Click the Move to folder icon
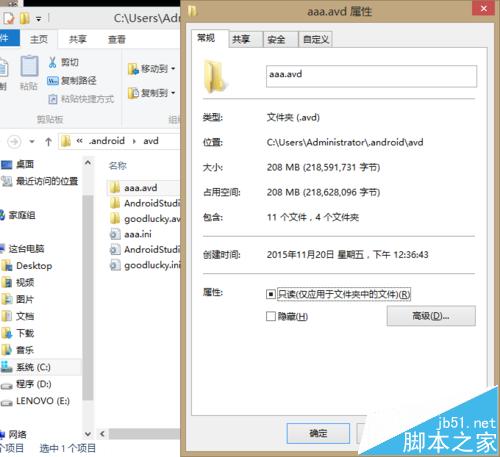500x457 pixels. tap(133, 69)
